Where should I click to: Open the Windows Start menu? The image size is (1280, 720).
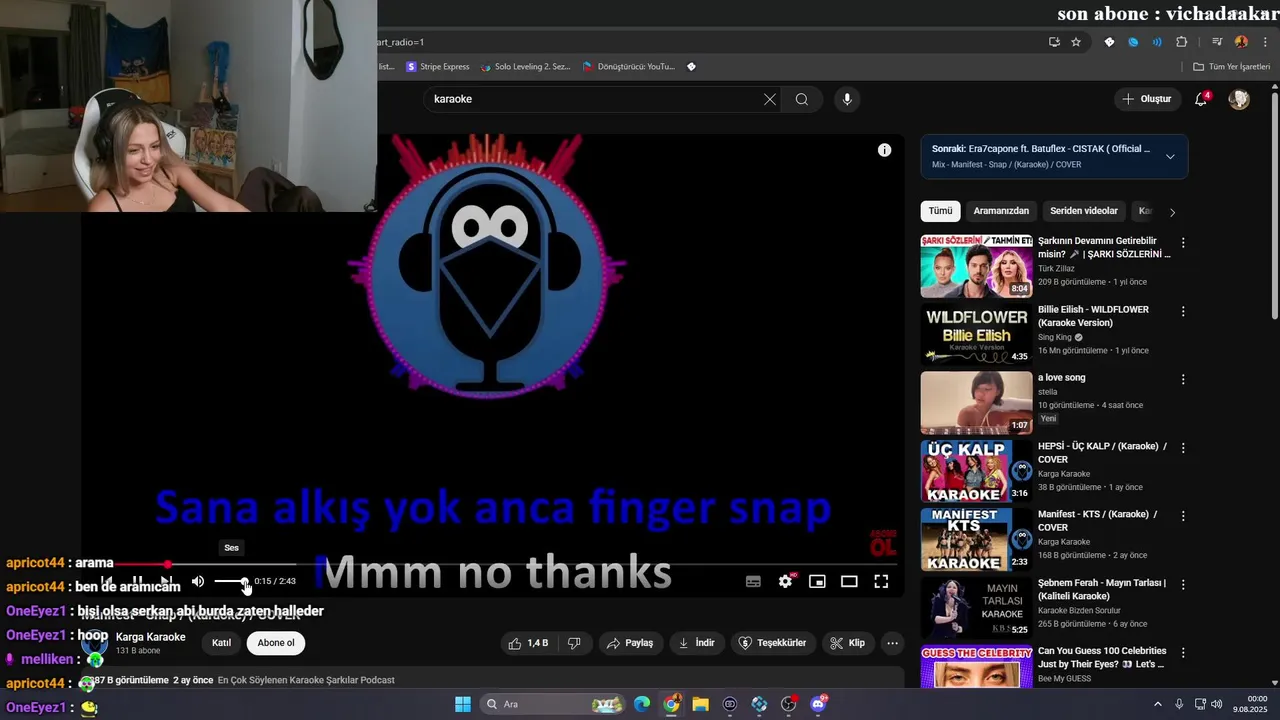(x=463, y=704)
